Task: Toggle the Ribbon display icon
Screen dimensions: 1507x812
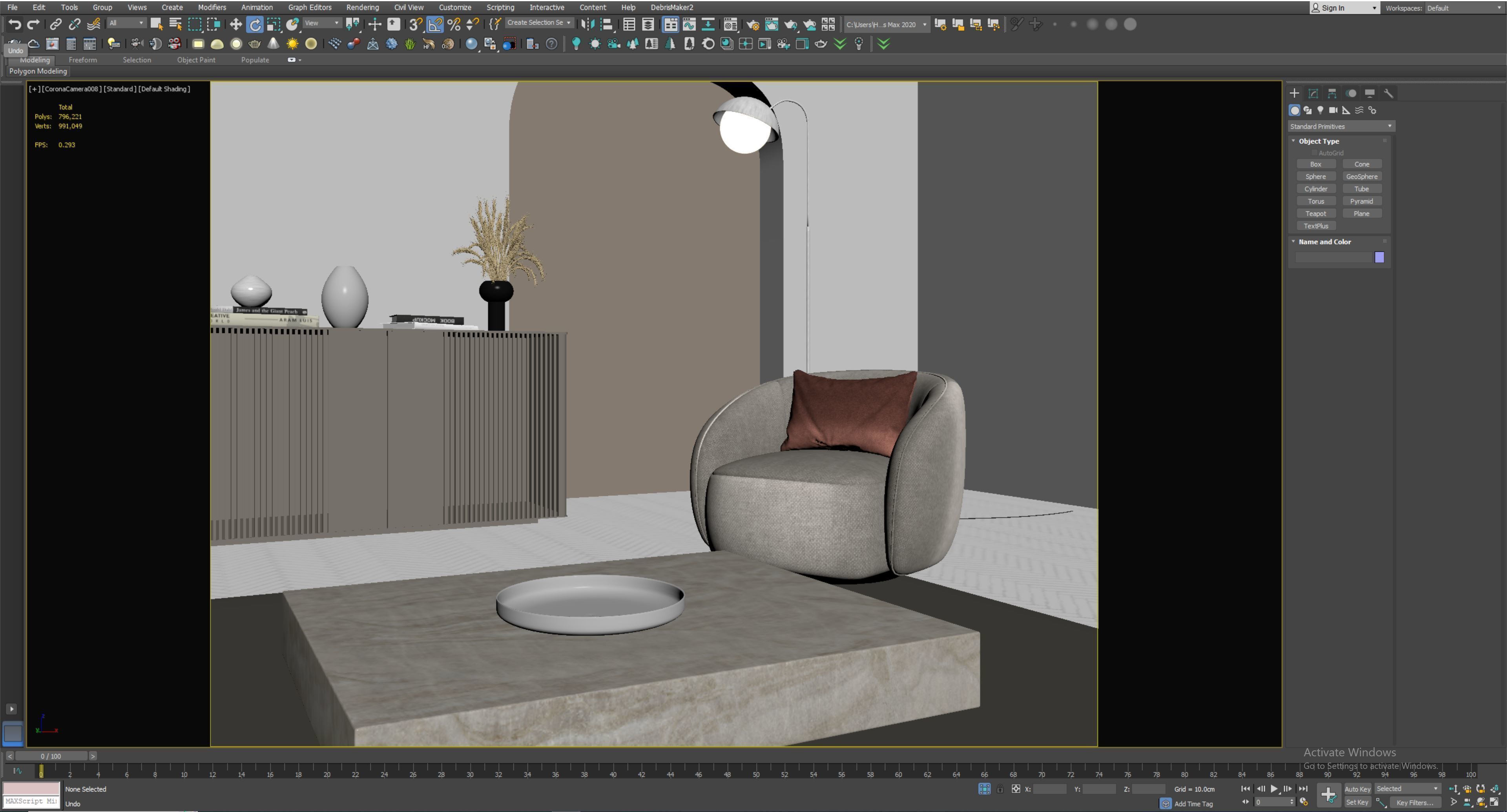Action: point(670,25)
